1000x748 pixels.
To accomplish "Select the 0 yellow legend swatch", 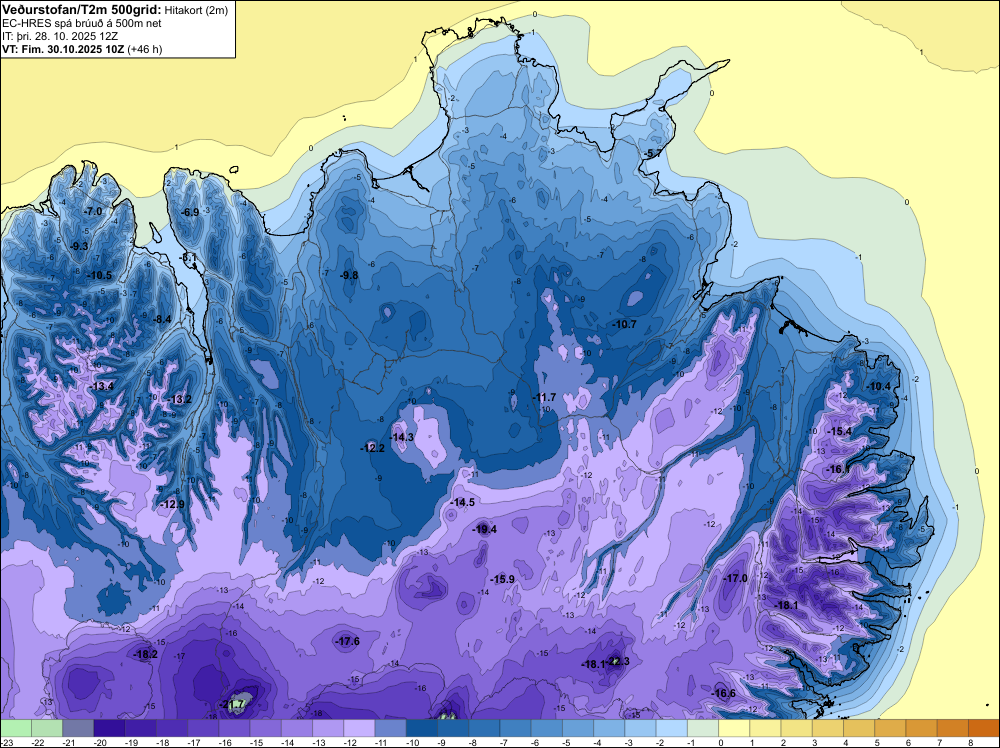I will pyautogui.click(x=734, y=728).
